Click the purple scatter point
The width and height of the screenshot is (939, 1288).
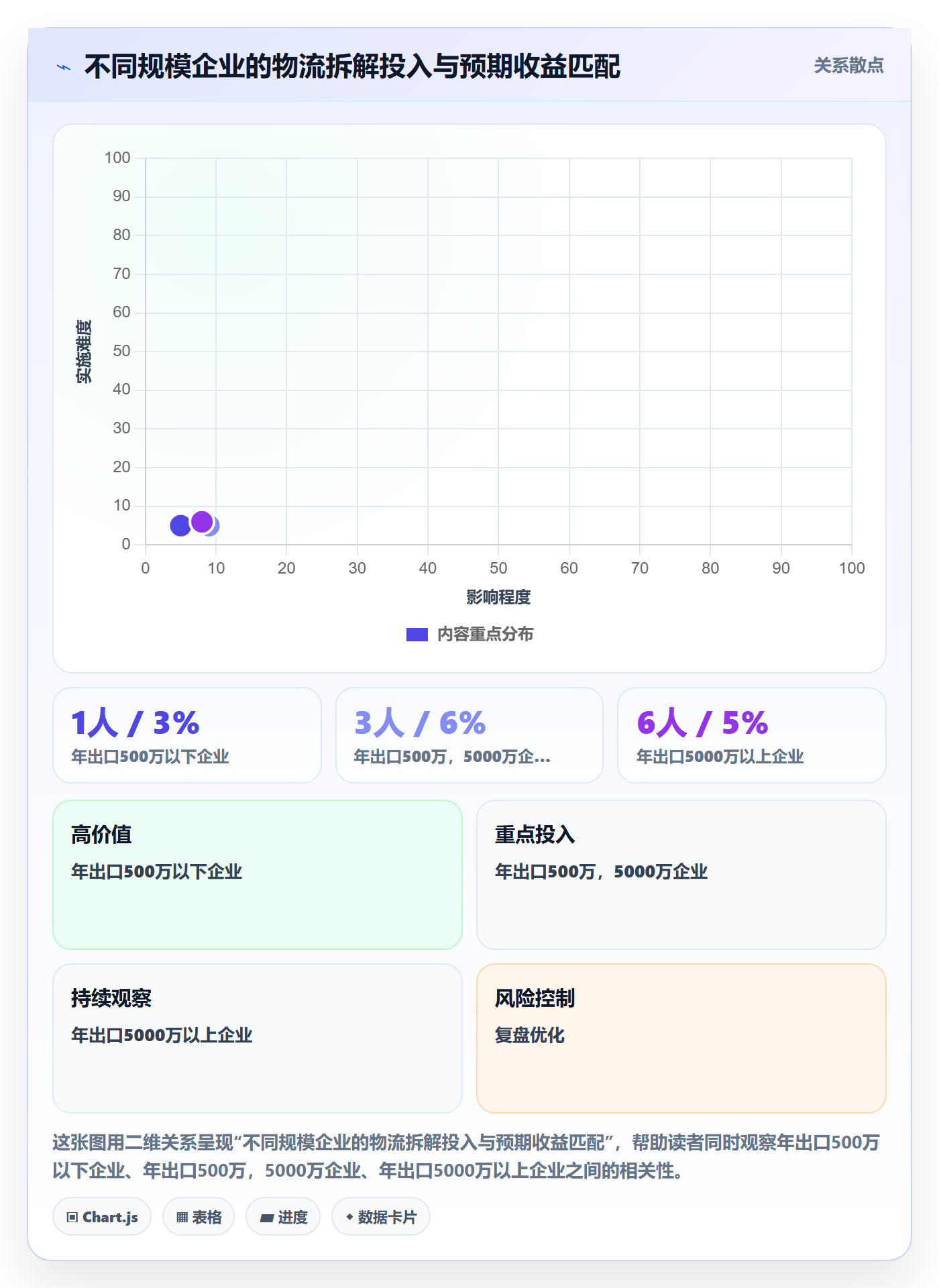click(202, 521)
